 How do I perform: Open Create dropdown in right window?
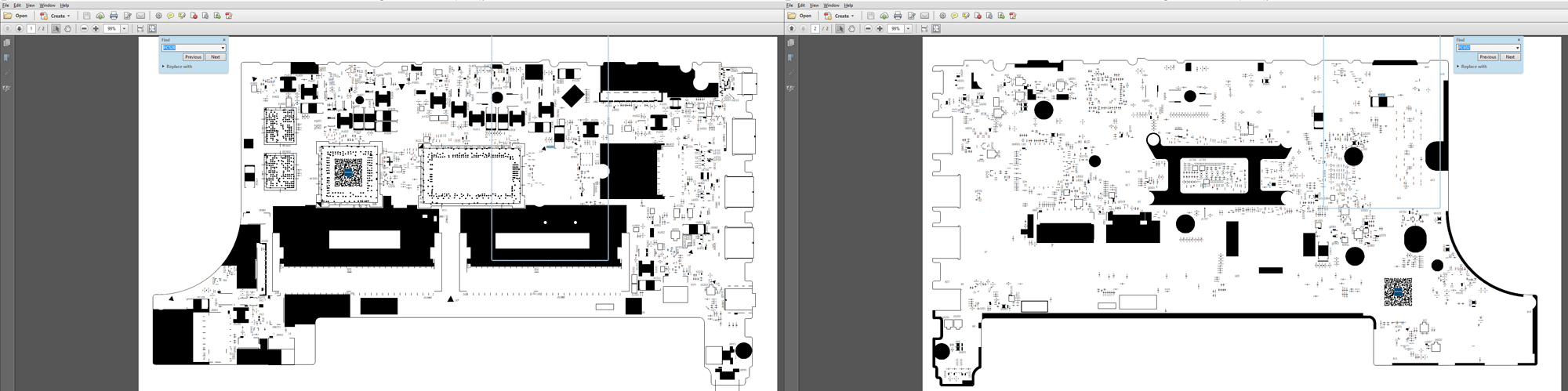843,16
